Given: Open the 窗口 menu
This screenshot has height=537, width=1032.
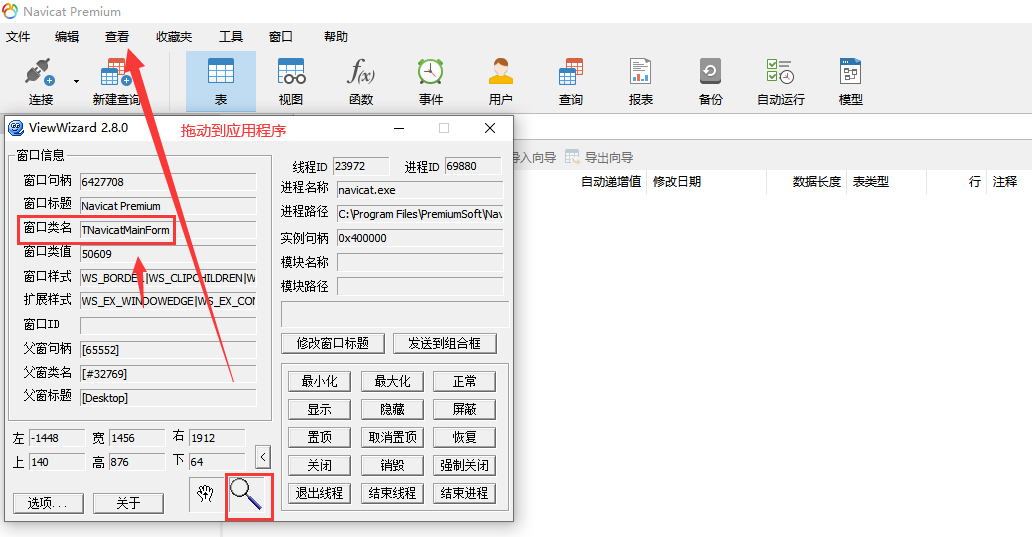Looking at the screenshot, I should (x=281, y=37).
